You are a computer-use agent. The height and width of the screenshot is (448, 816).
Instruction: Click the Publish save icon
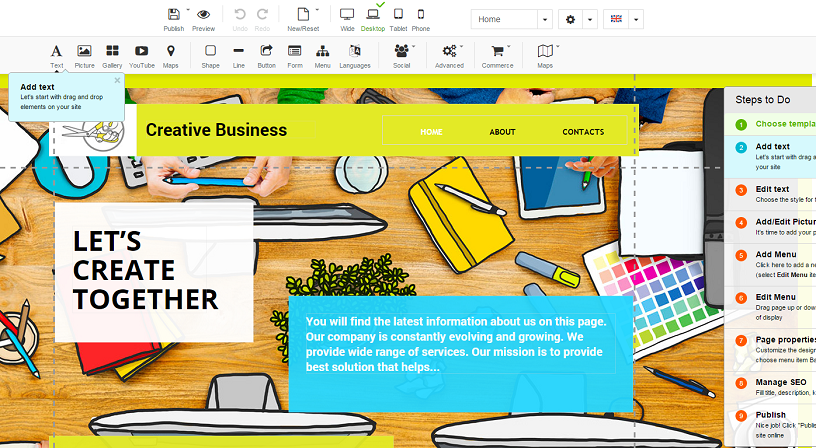[174, 15]
